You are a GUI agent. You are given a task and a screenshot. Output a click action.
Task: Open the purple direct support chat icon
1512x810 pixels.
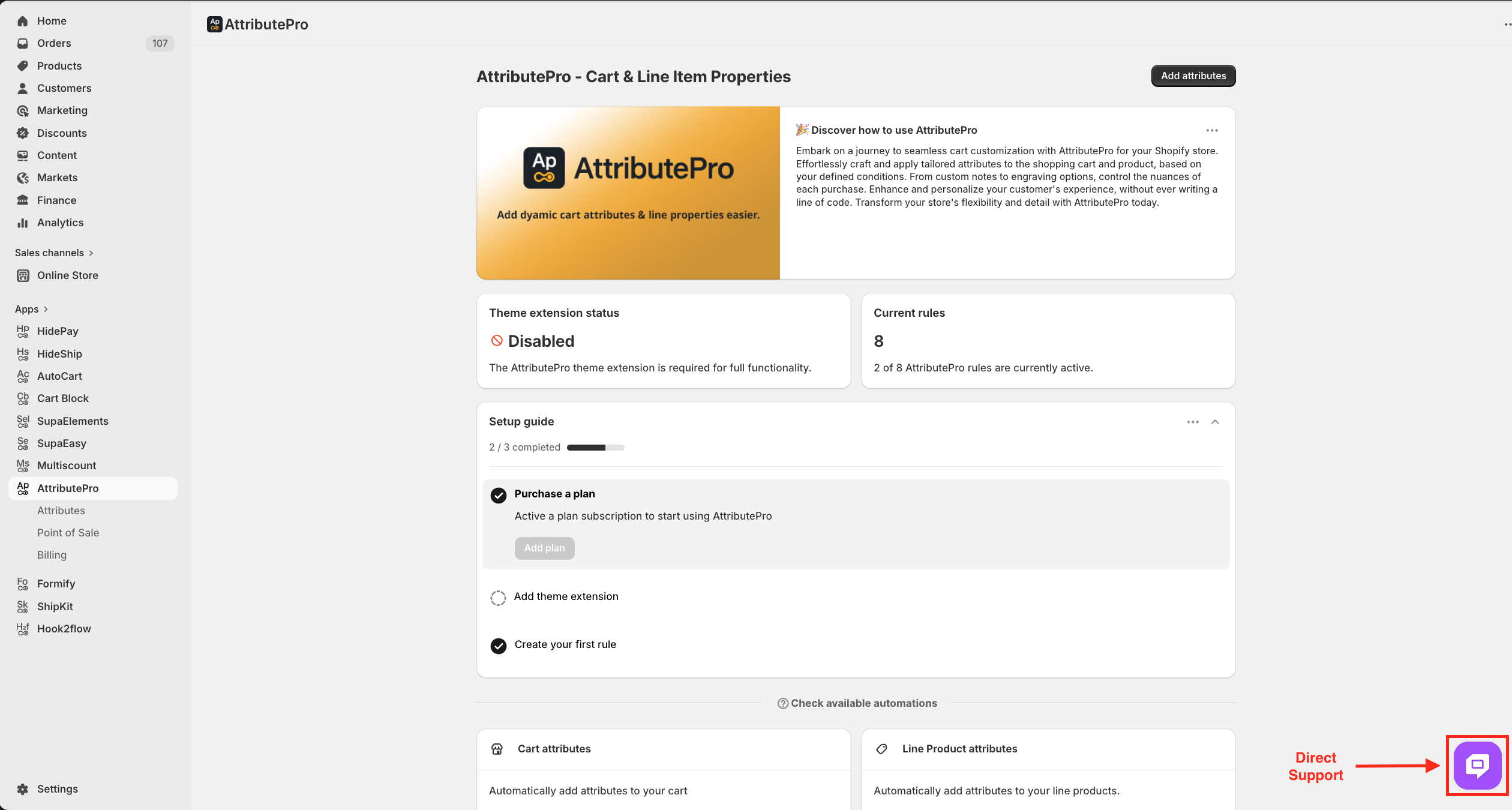[1477, 765]
